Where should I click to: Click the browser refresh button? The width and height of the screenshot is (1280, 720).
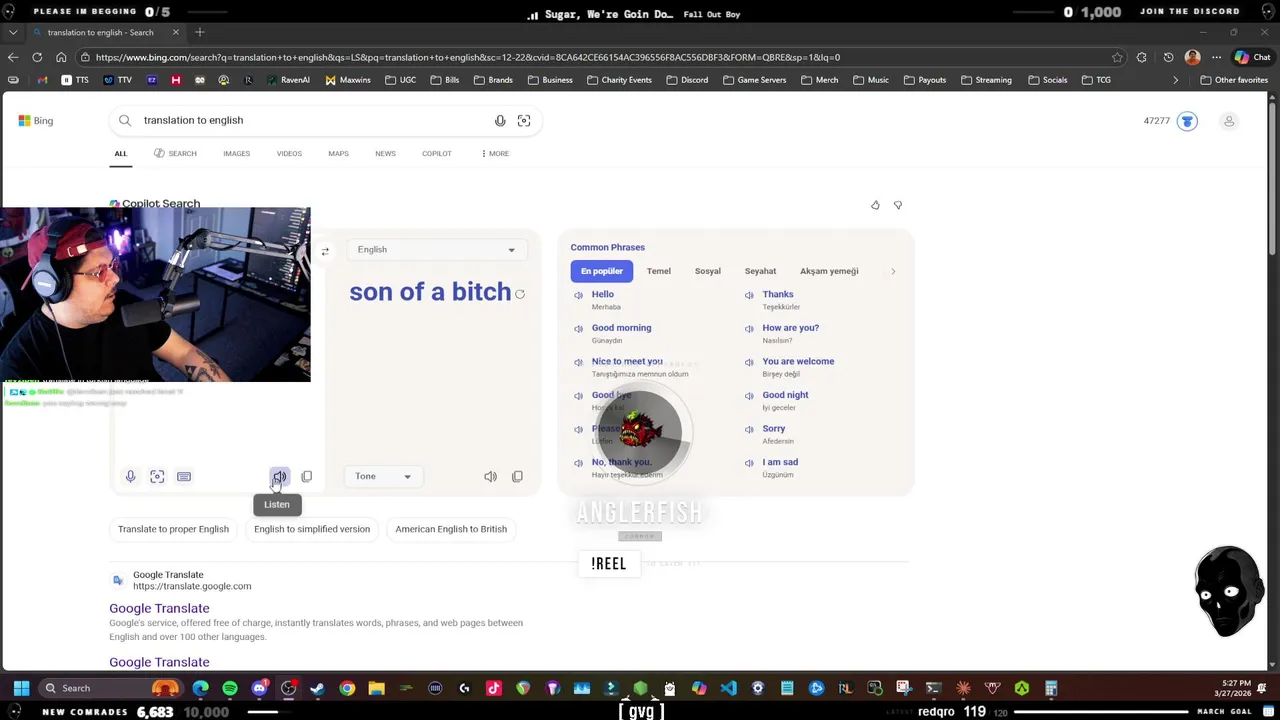37,57
